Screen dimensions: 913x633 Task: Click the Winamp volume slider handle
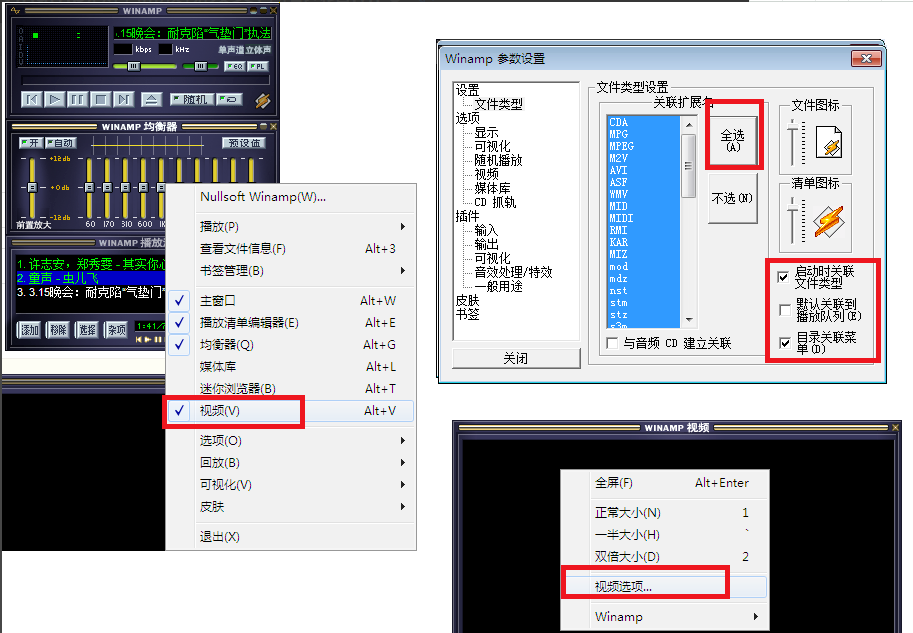pyautogui.click(x=133, y=66)
